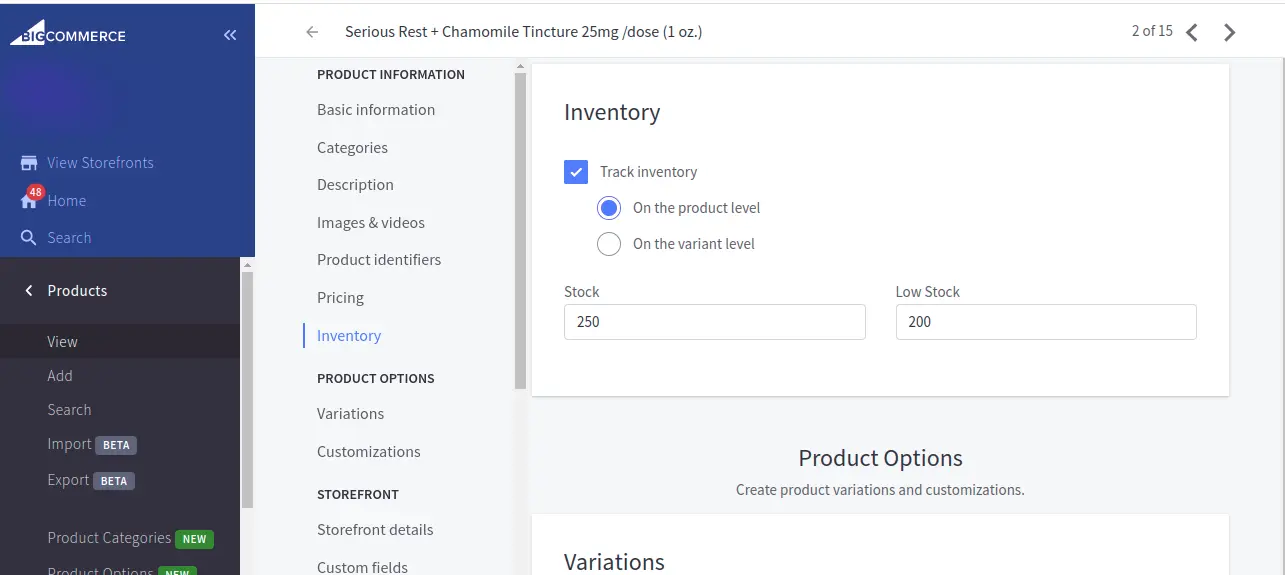Click the BigCommerce logo

(68, 34)
